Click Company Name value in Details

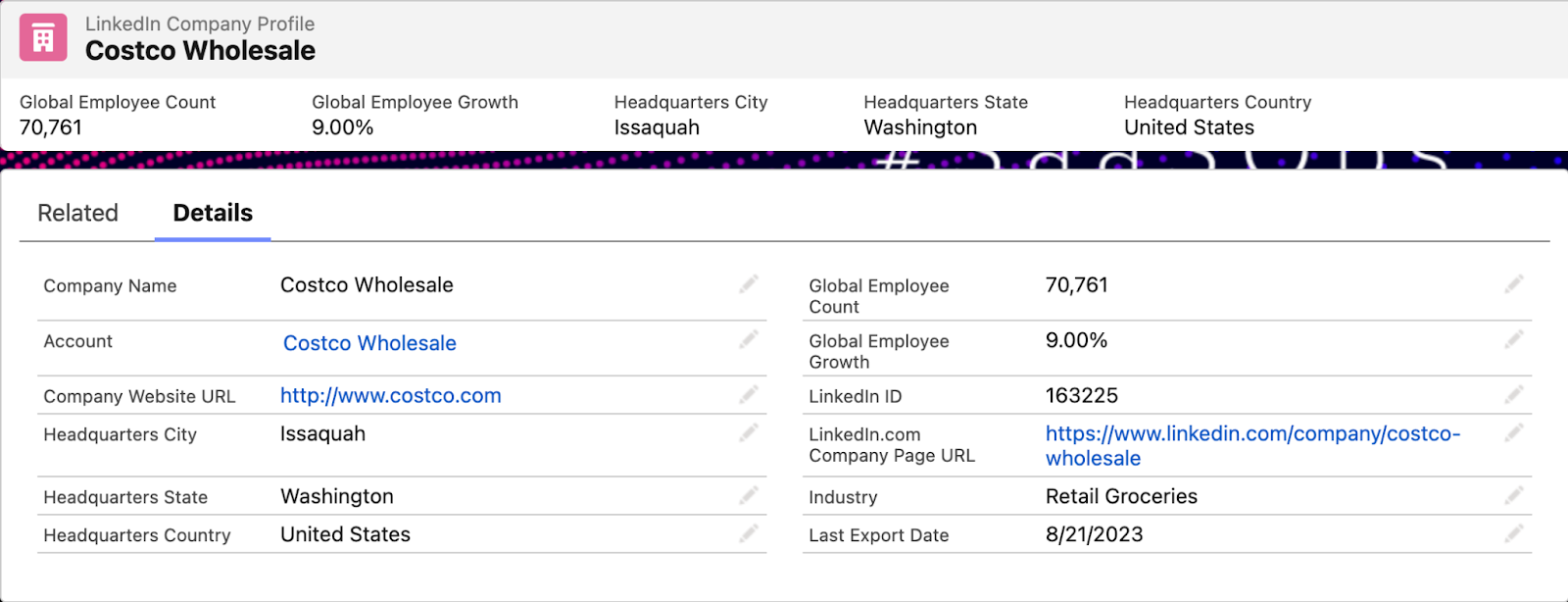(x=367, y=285)
